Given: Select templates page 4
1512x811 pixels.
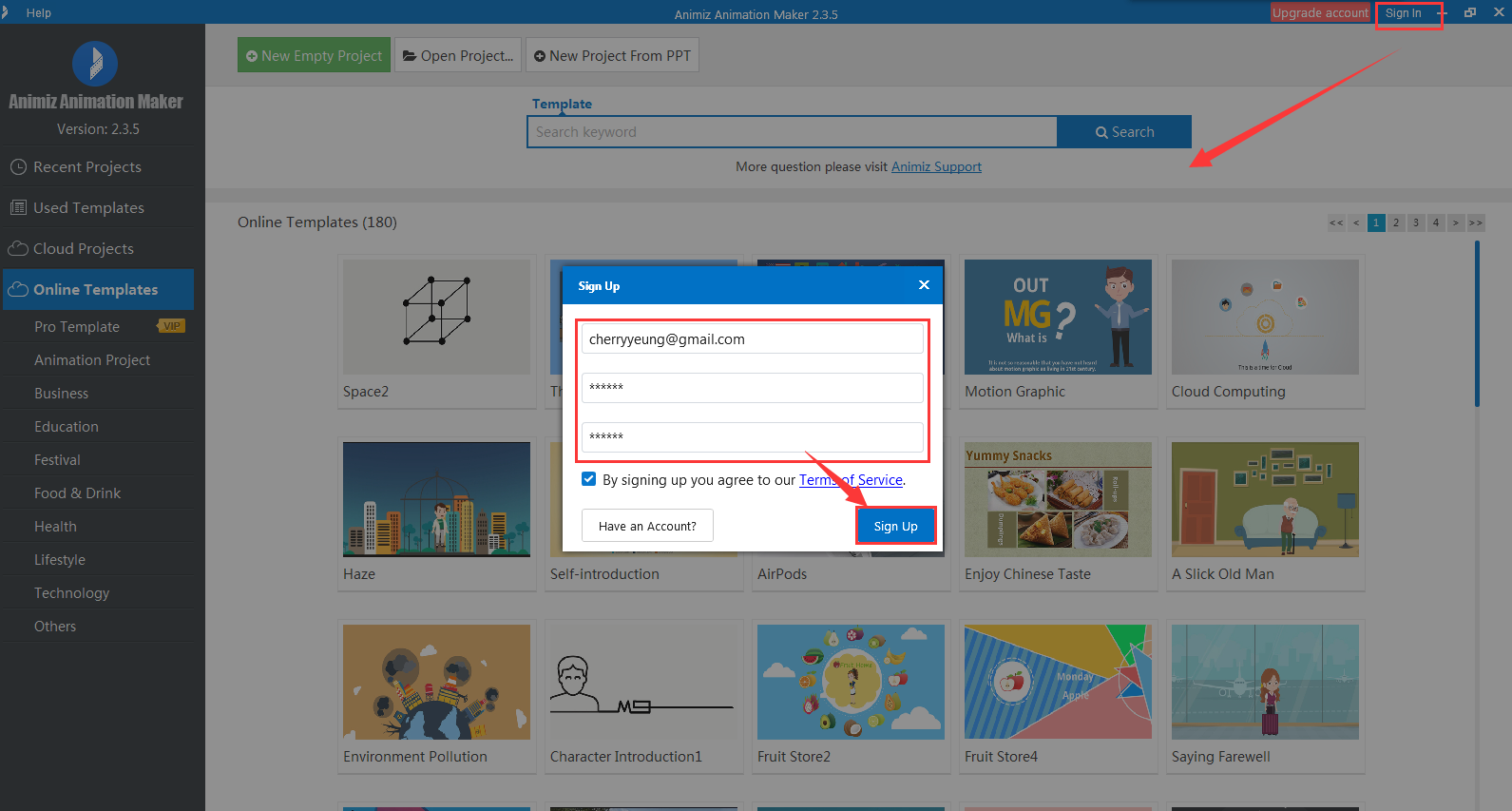Looking at the screenshot, I should pos(1436,222).
